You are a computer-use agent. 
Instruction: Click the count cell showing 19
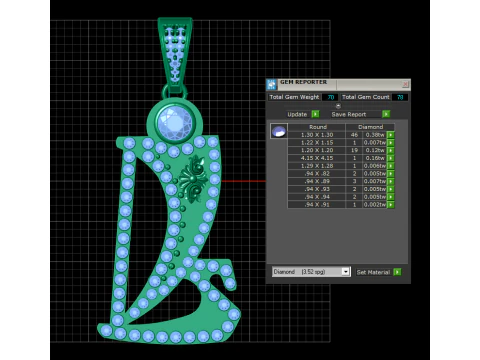point(354,150)
